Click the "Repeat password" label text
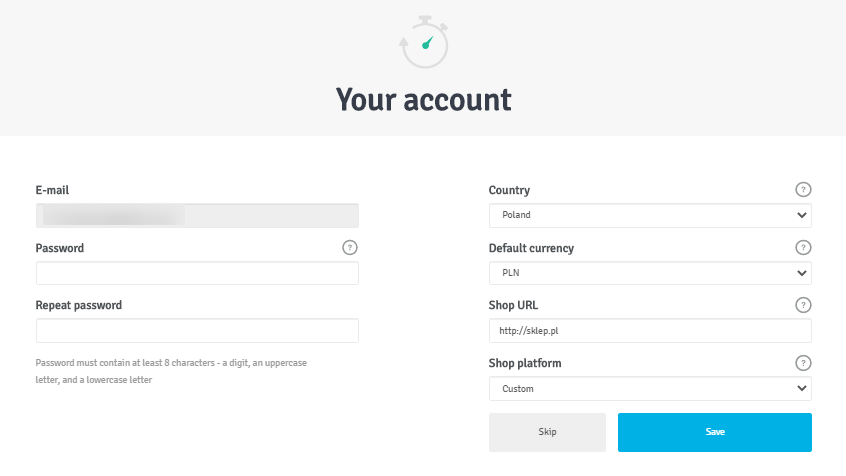The image size is (846, 476). click(79, 305)
